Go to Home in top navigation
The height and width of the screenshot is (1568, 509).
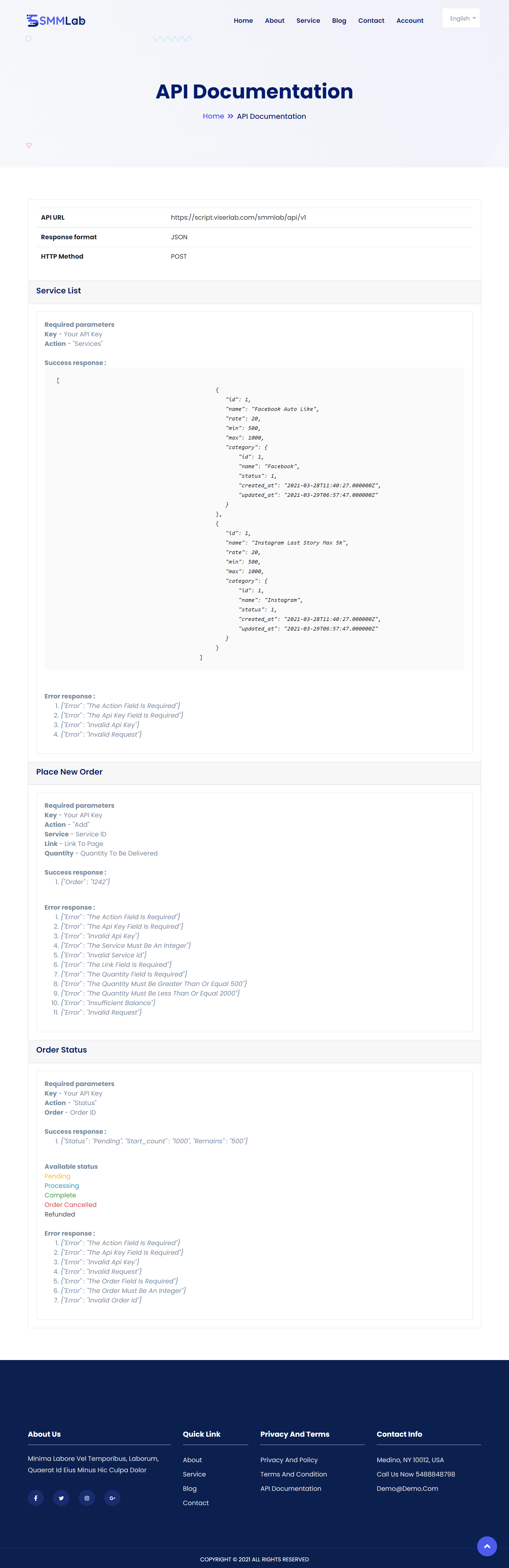[x=243, y=21]
